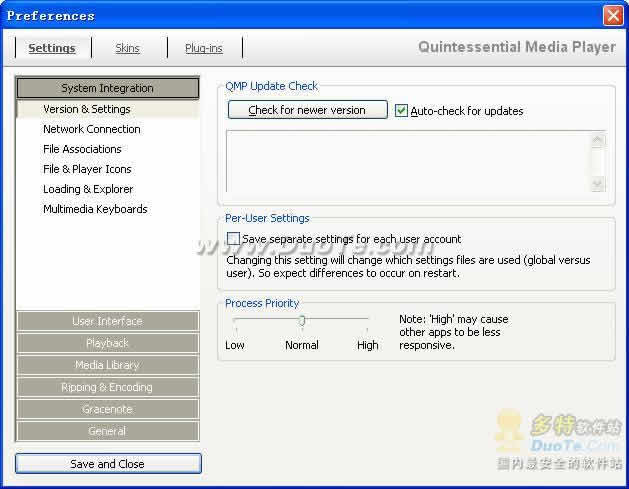Switch to the Settings tab
The width and height of the screenshot is (629, 489).
[x=52, y=48]
